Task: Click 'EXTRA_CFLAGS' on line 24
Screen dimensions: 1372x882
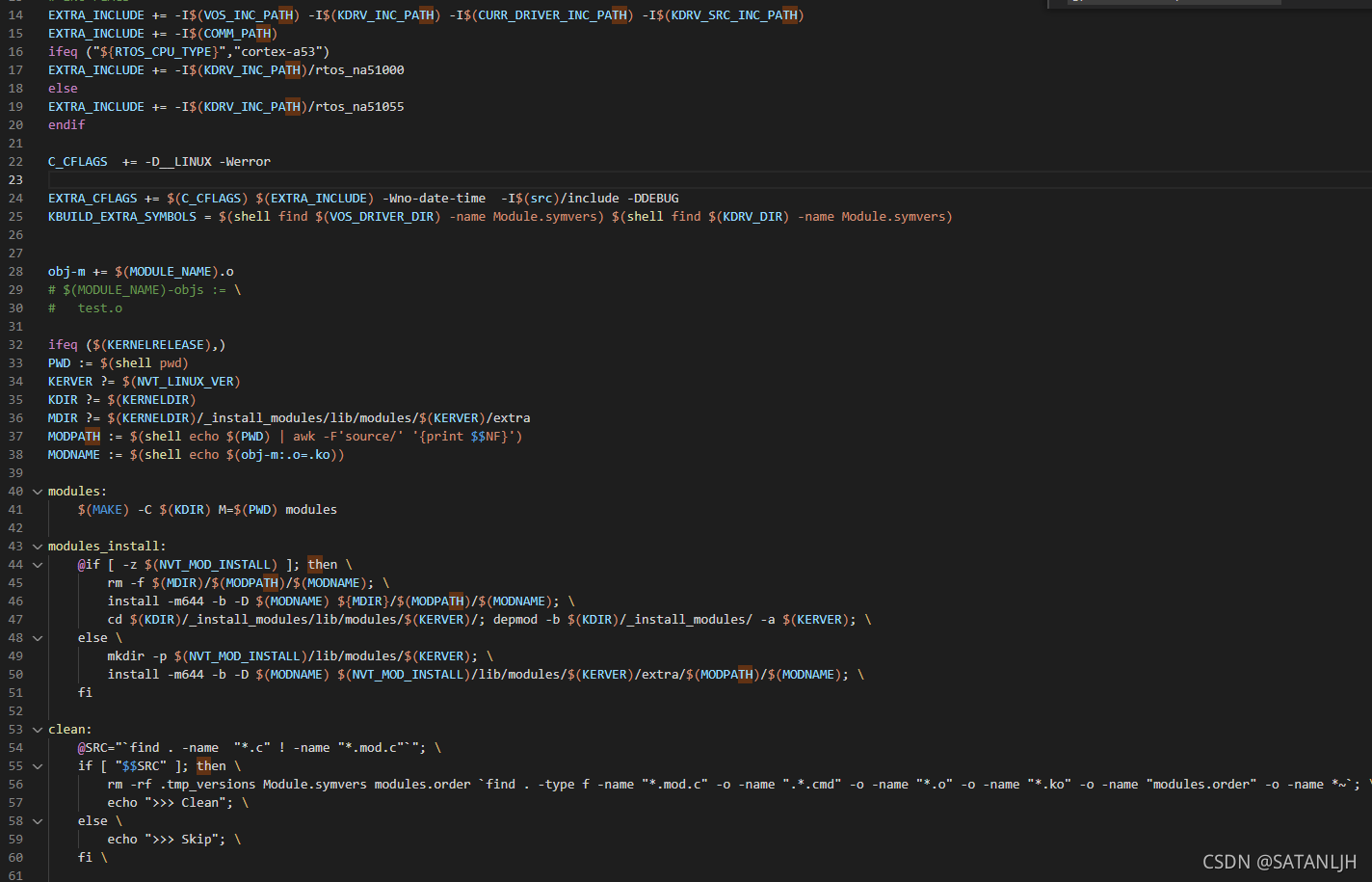Action: tap(92, 199)
